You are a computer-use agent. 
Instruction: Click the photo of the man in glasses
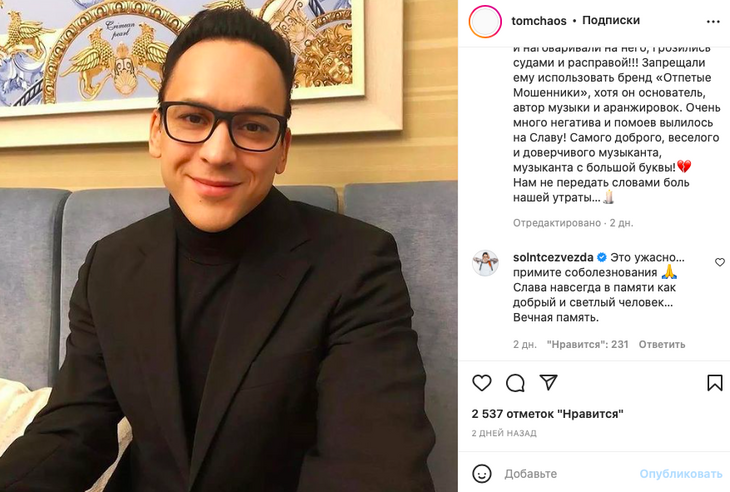click(x=229, y=246)
